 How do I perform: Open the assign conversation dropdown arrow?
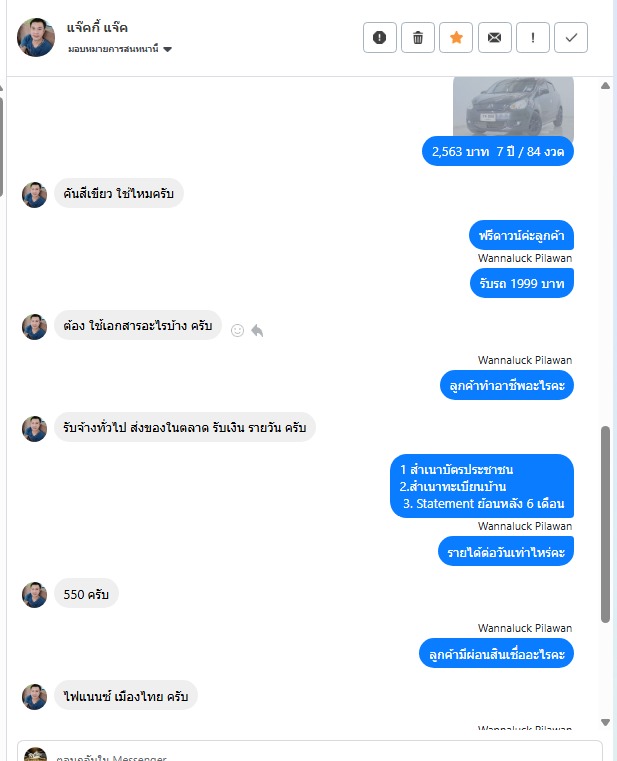[x=167, y=49]
